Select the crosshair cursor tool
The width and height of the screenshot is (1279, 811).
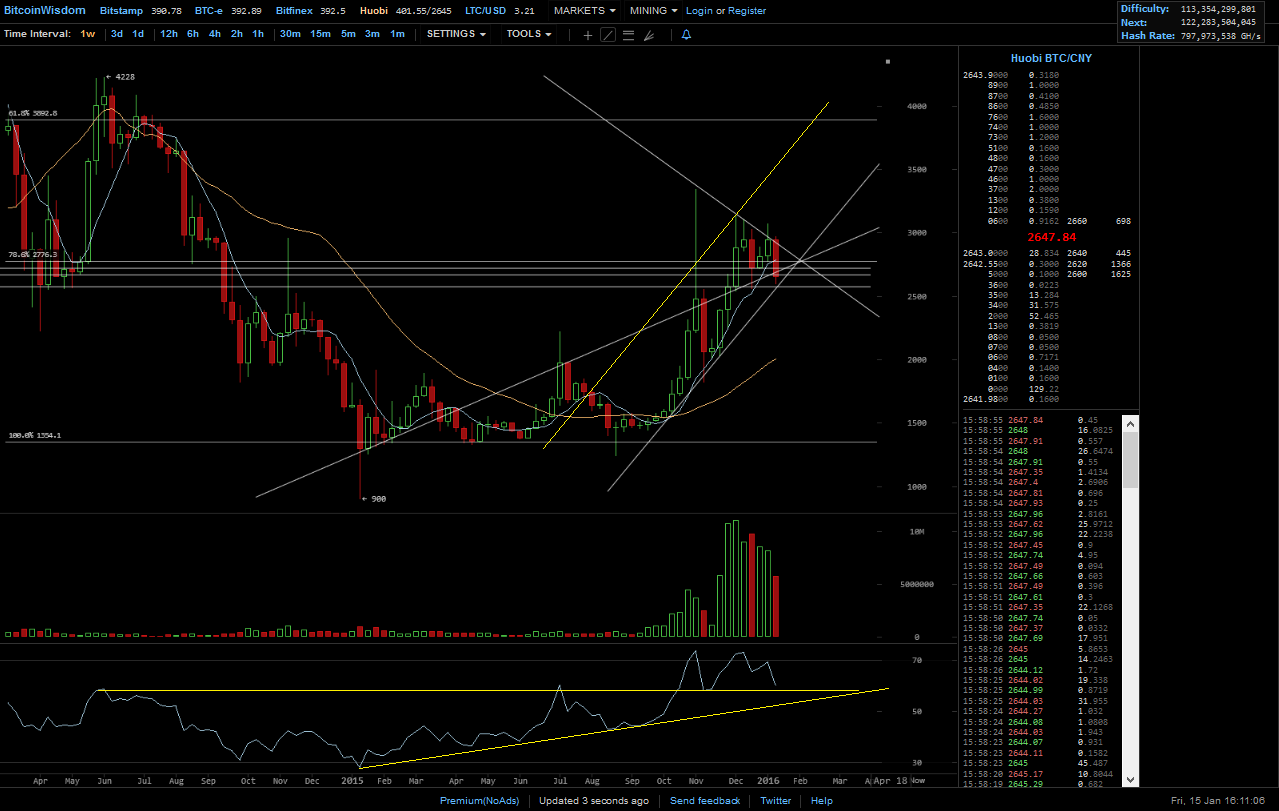click(588, 34)
